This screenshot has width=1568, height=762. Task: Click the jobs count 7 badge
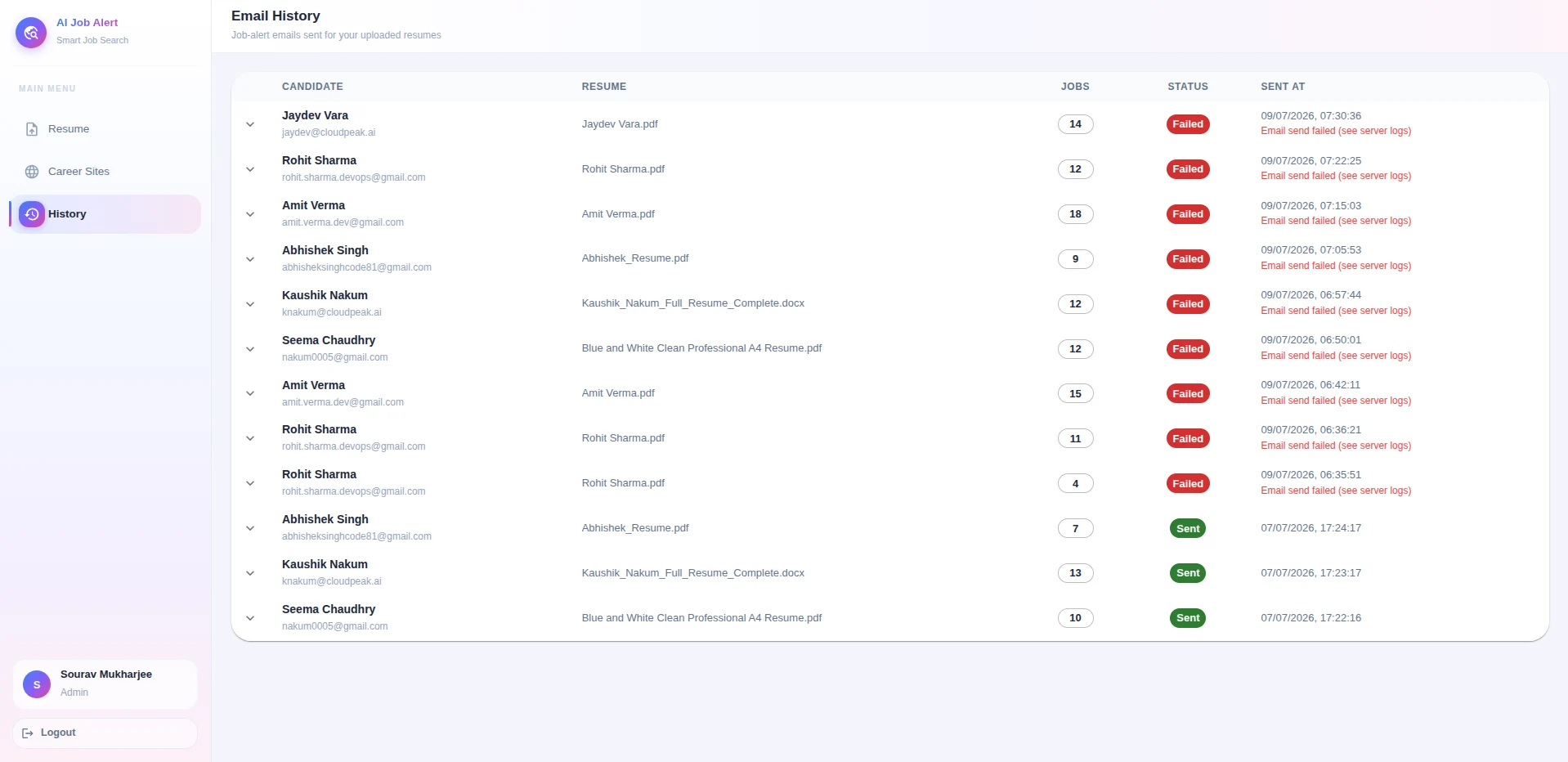point(1075,528)
